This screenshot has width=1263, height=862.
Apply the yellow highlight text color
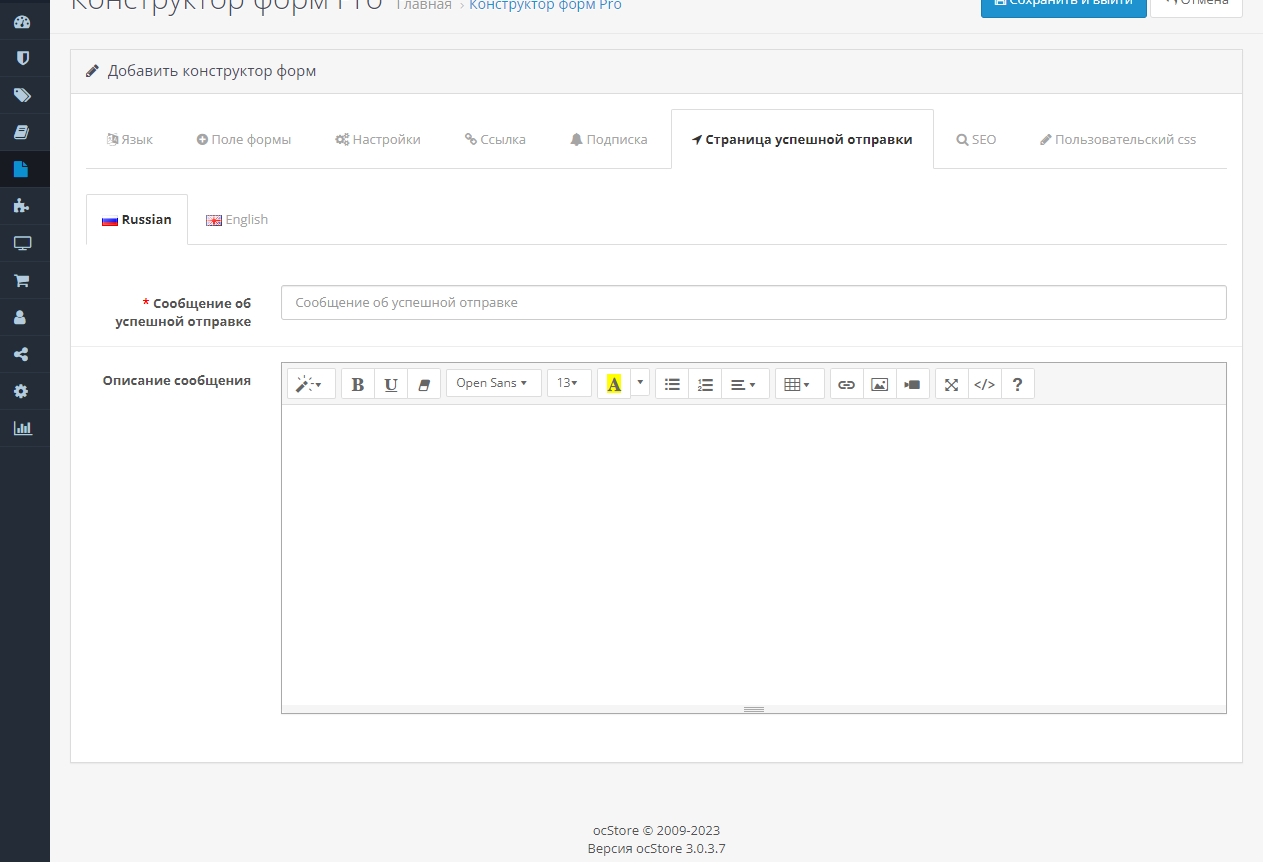click(x=614, y=384)
